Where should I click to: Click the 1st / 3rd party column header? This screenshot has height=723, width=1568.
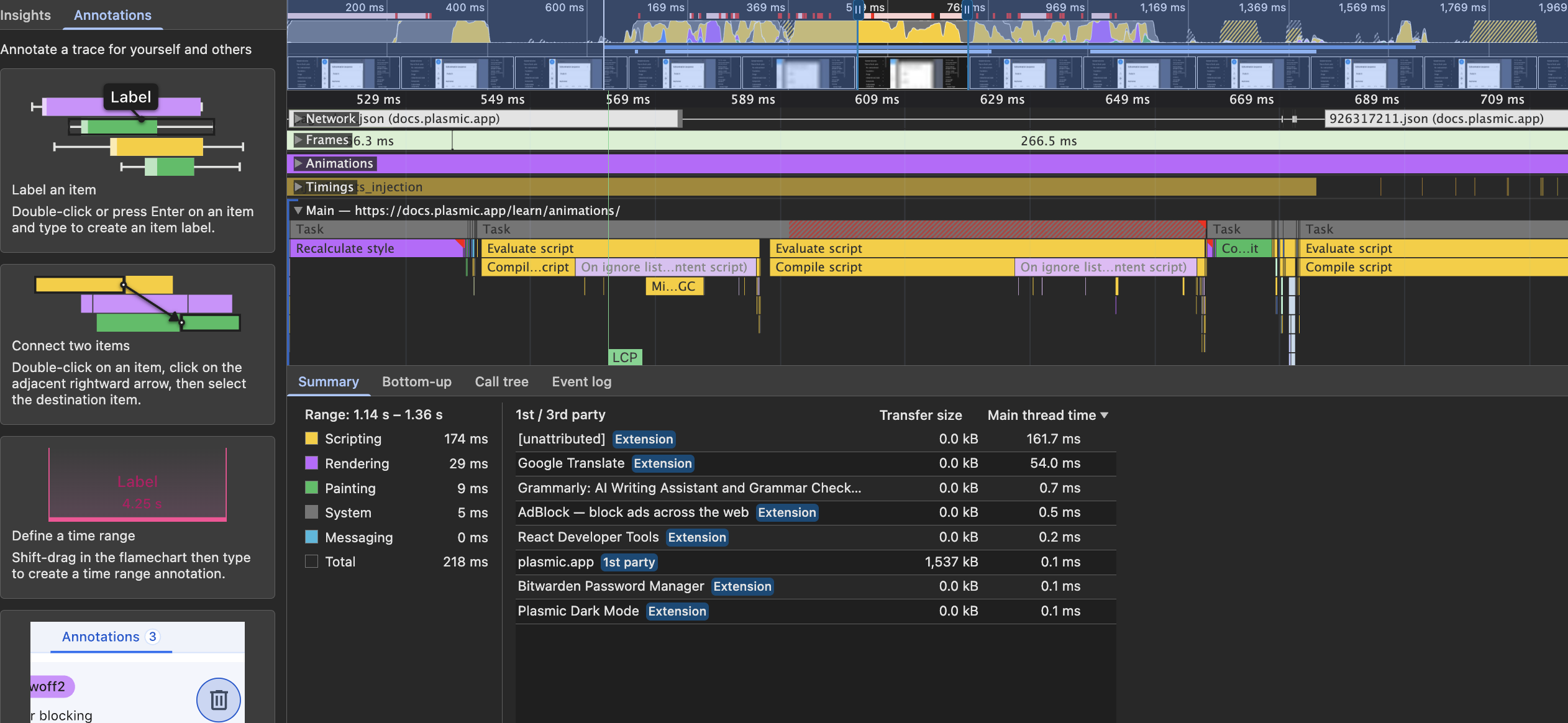click(560, 415)
